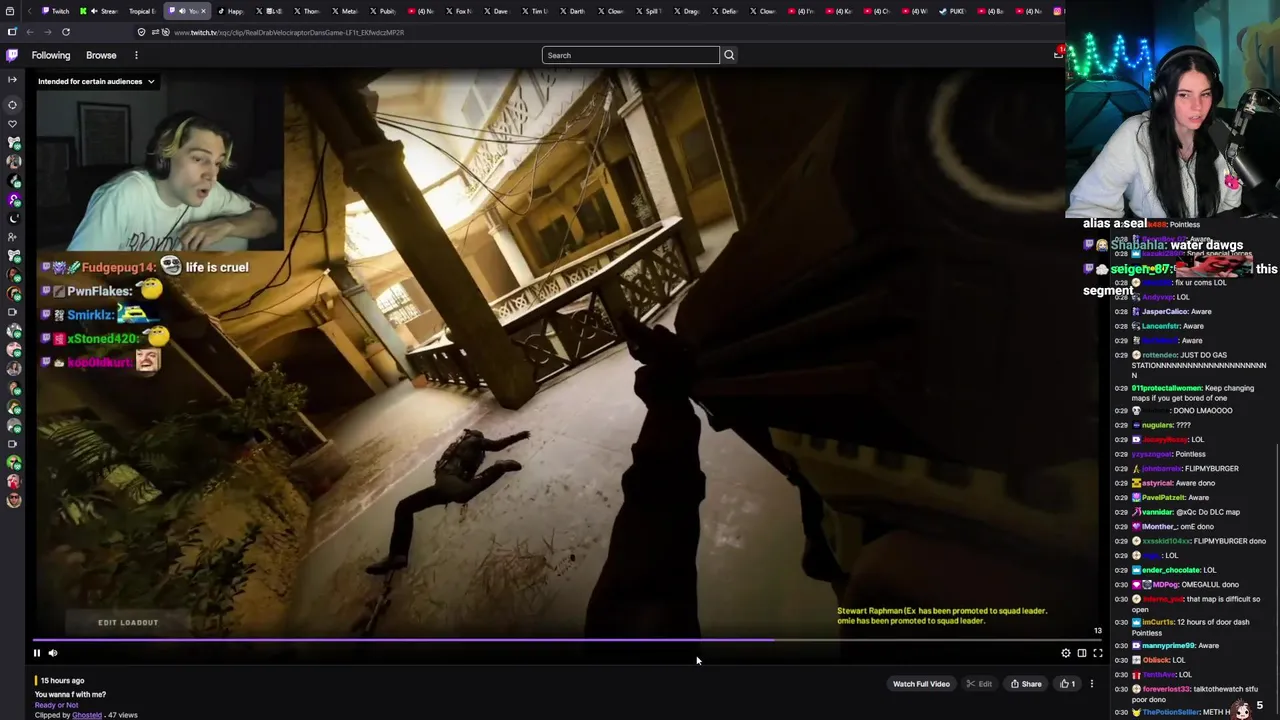Switch to the TikTok 'Happ' tab
The image size is (1280, 720).
[x=231, y=11]
